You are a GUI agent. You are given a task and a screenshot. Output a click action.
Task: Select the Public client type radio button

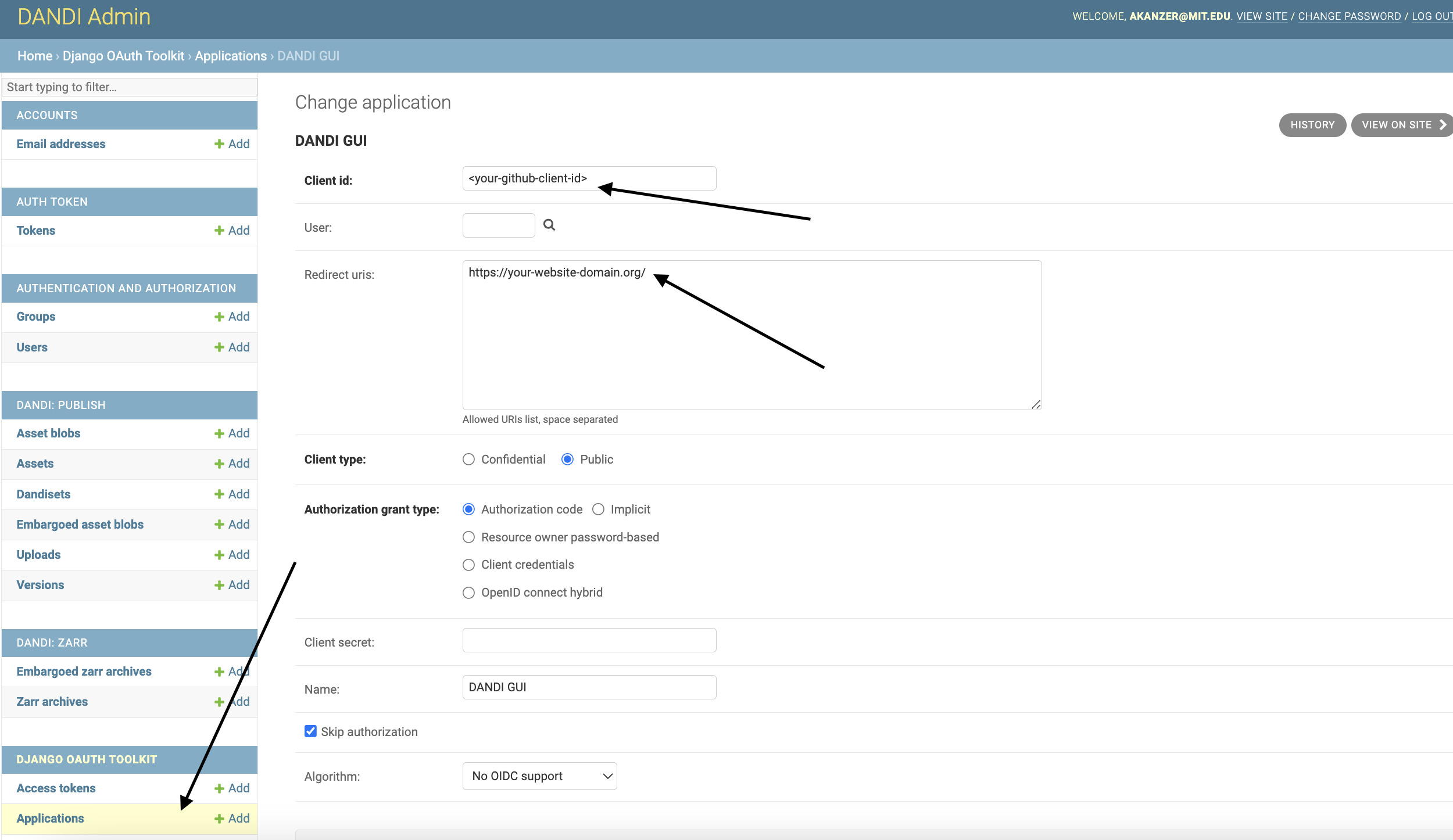(567, 459)
